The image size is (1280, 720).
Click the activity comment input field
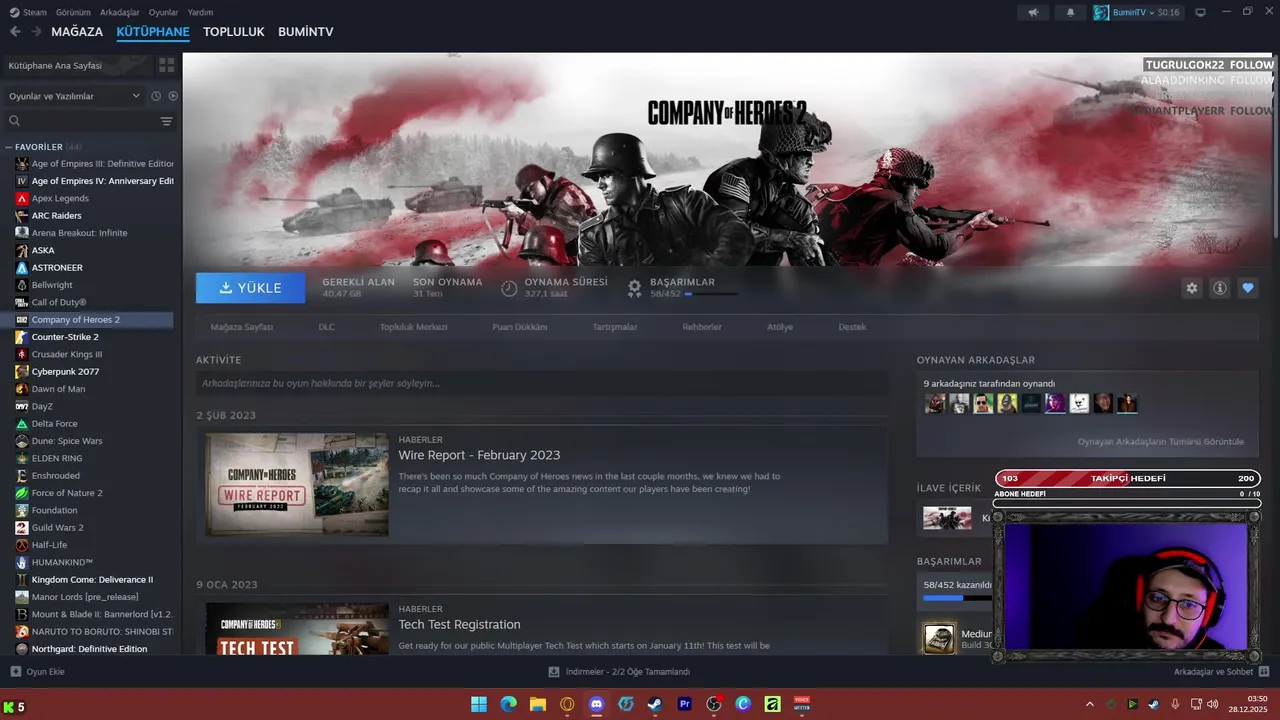tap(542, 383)
